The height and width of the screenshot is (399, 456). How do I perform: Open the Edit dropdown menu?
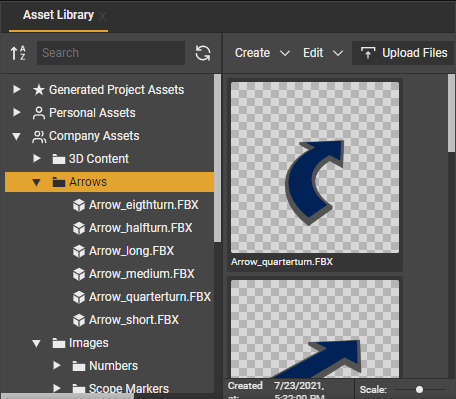coord(323,53)
